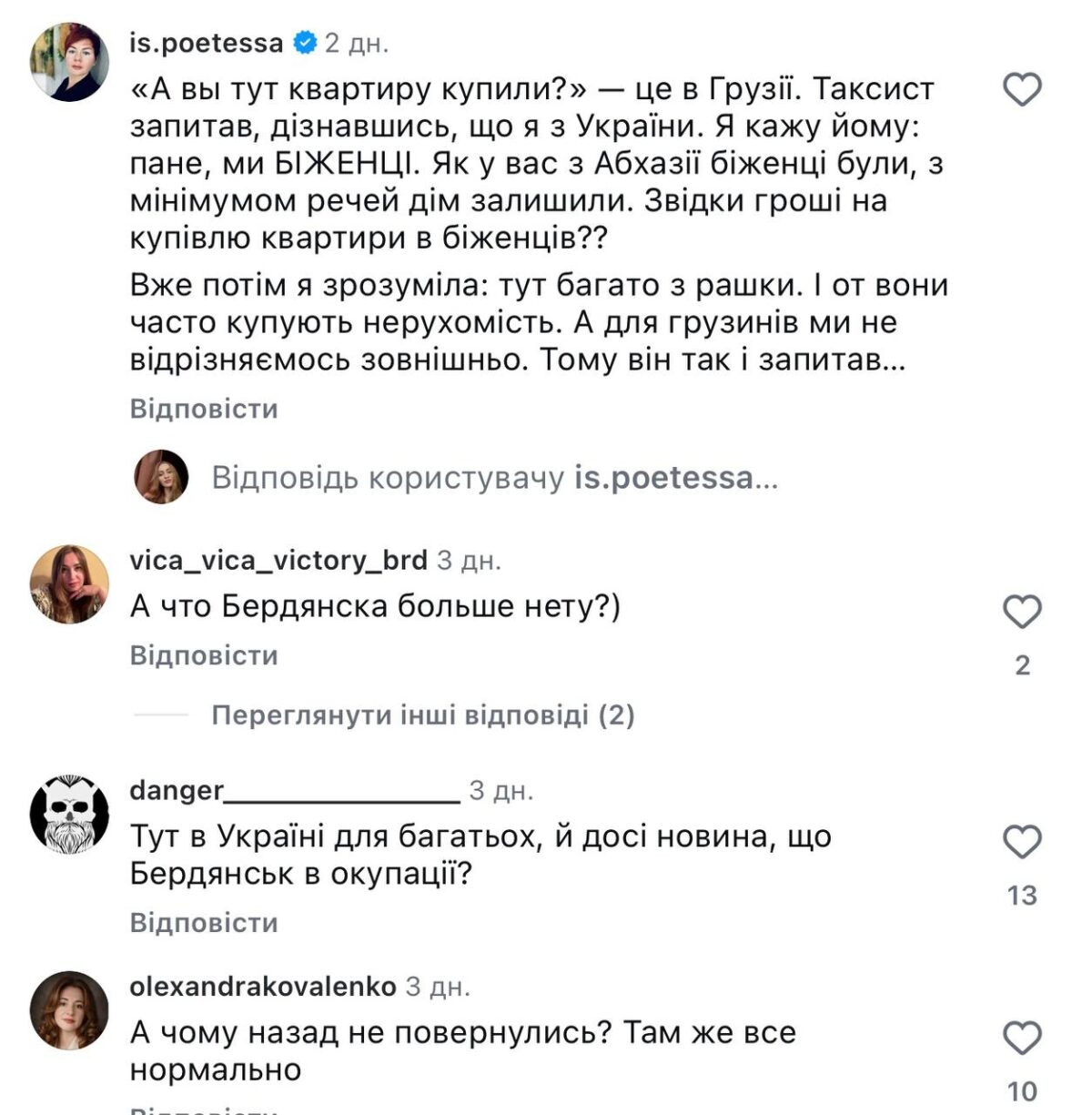1092x1115 pixels.
Task: Like the vica_vica_victory_brd comment
Action: pyautogui.click(x=1022, y=611)
